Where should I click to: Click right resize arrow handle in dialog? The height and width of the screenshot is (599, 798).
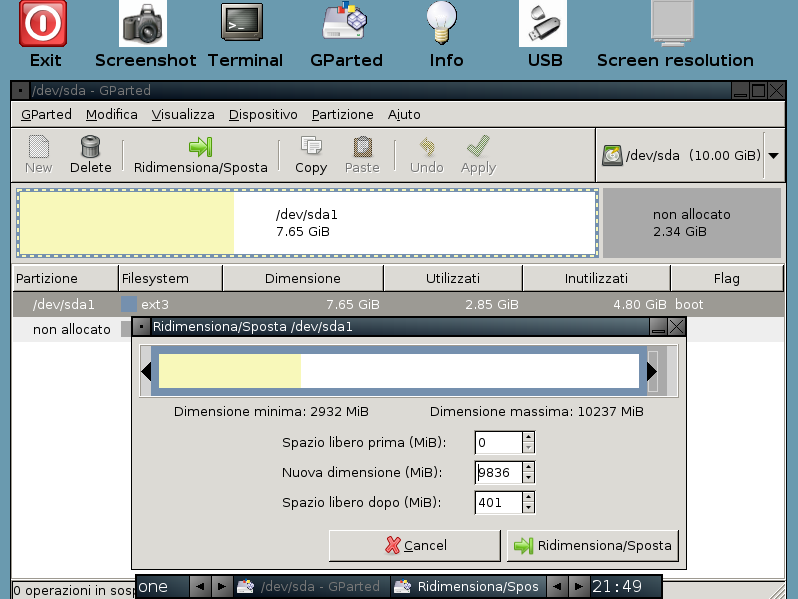pos(652,372)
